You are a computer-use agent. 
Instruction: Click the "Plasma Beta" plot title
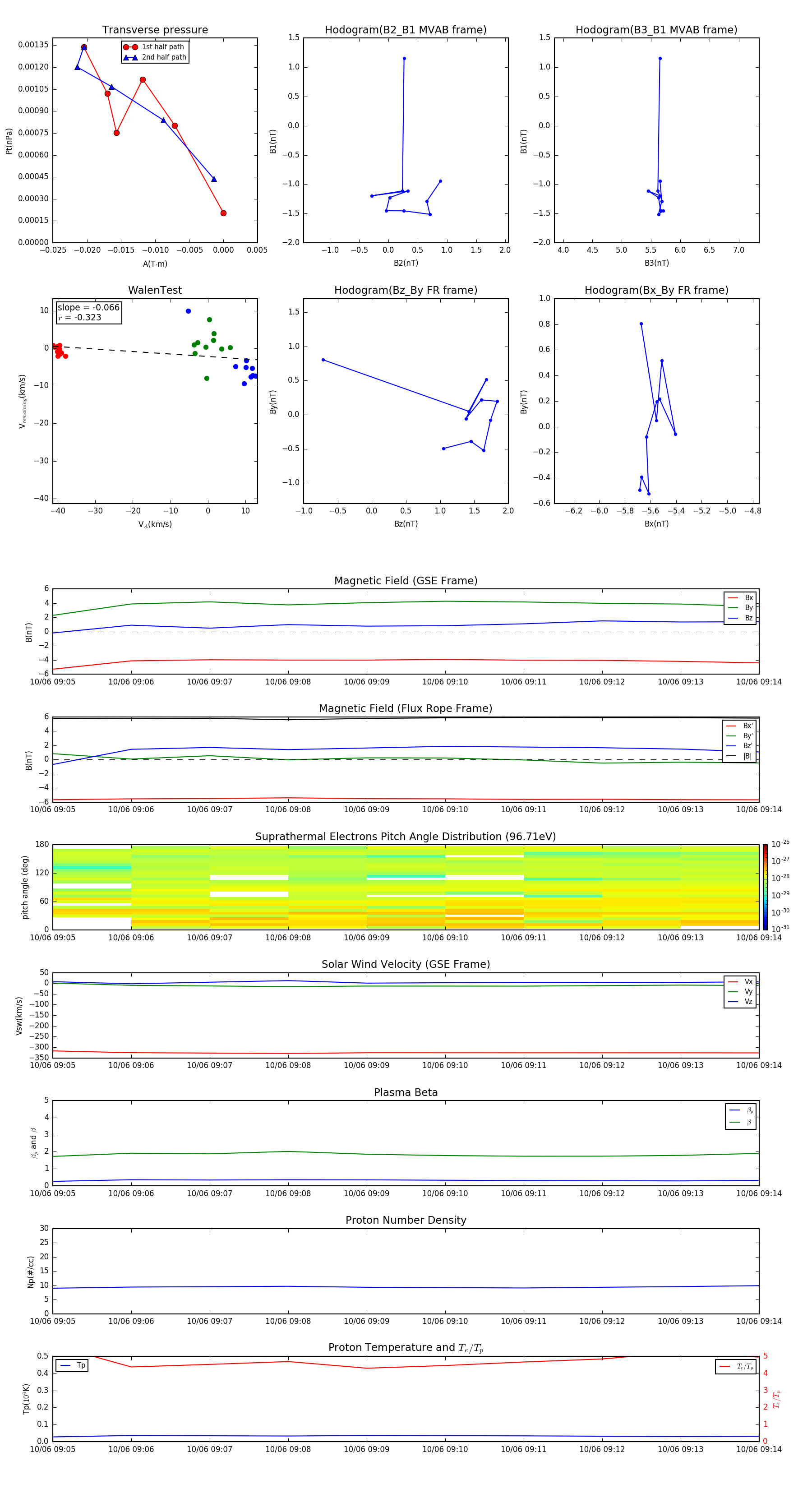pyautogui.click(x=406, y=1092)
